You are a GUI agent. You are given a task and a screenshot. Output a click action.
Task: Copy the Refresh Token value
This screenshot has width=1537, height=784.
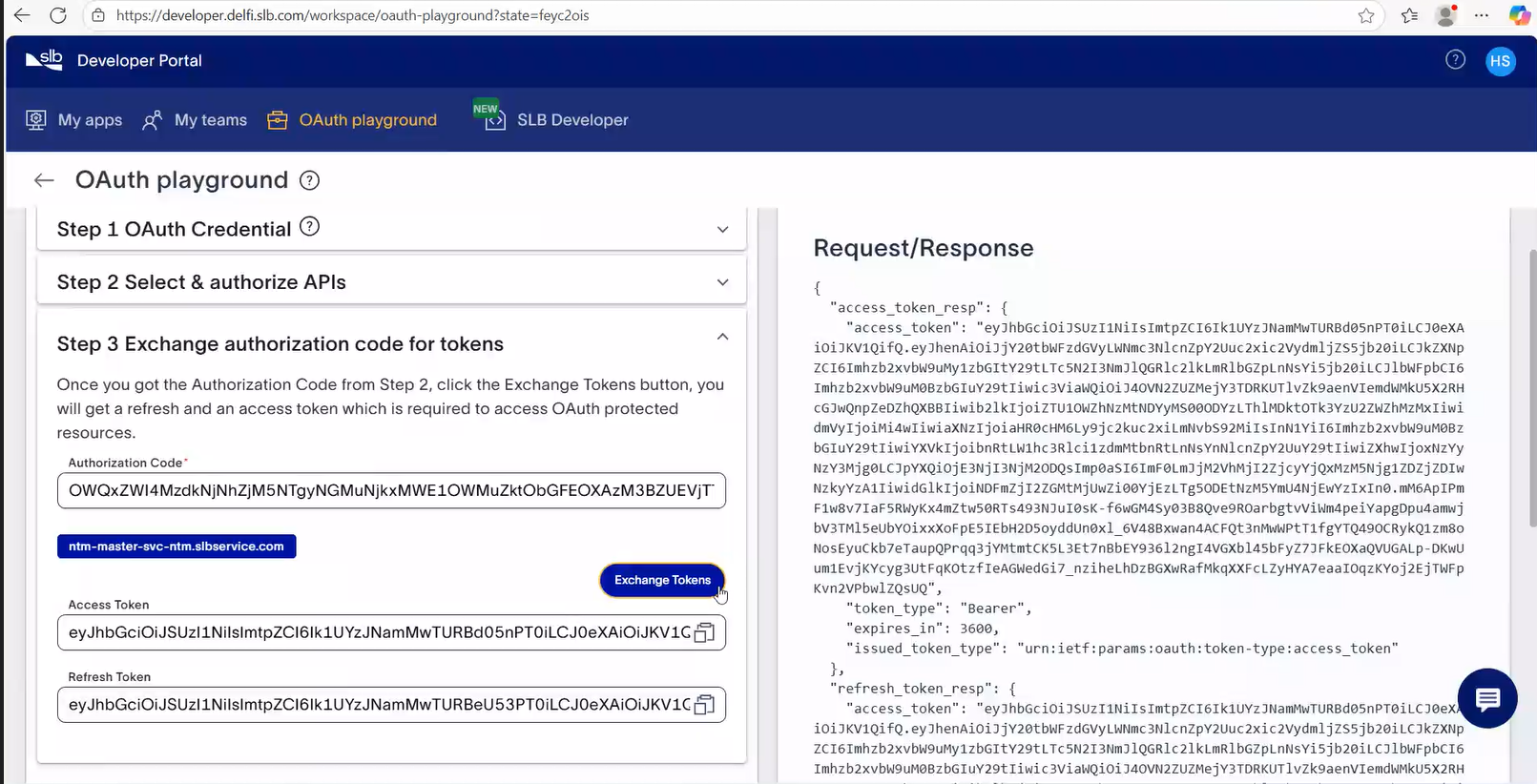[x=704, y=705]
